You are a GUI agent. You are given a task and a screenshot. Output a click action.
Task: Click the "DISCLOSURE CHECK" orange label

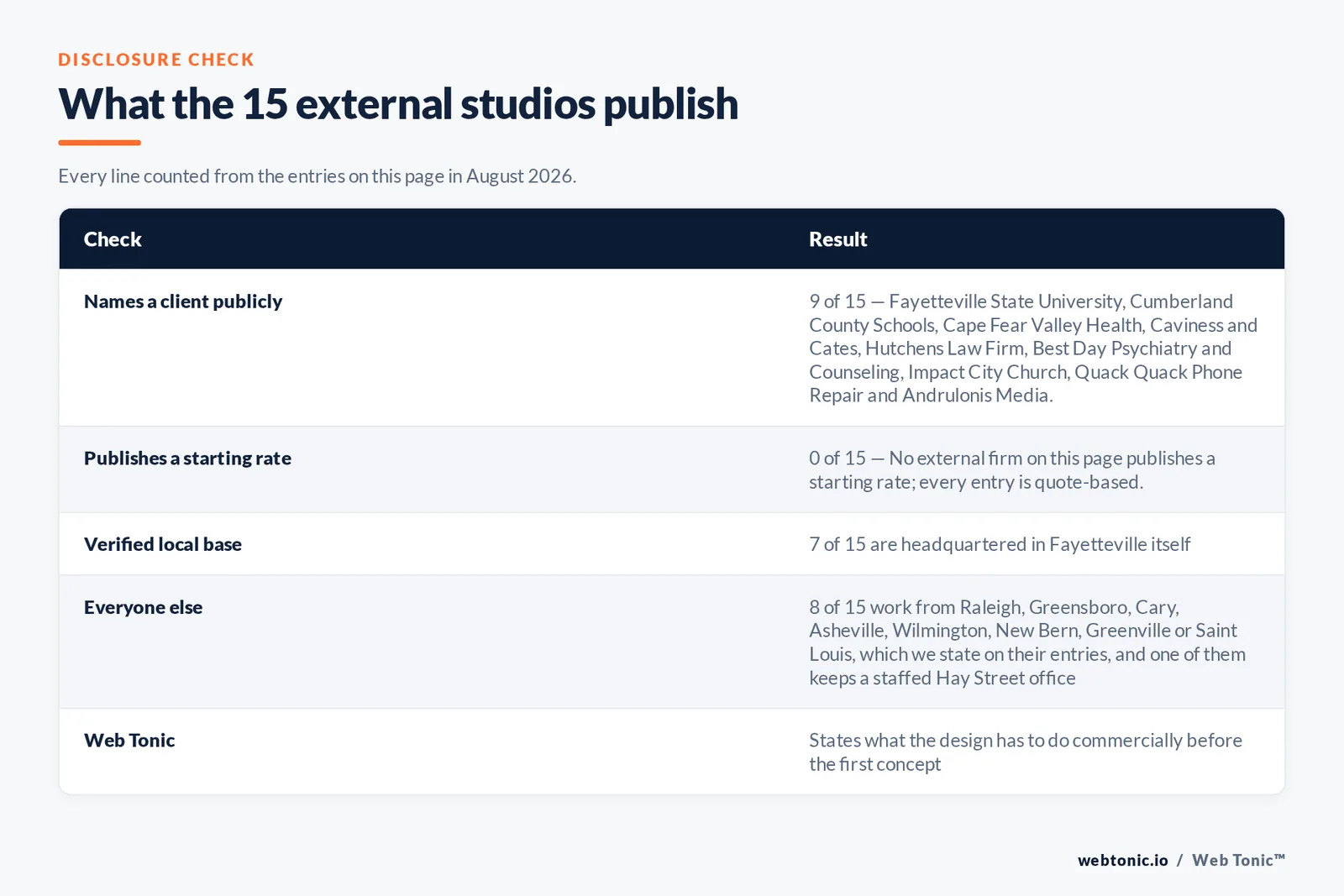tap(156, 60)
